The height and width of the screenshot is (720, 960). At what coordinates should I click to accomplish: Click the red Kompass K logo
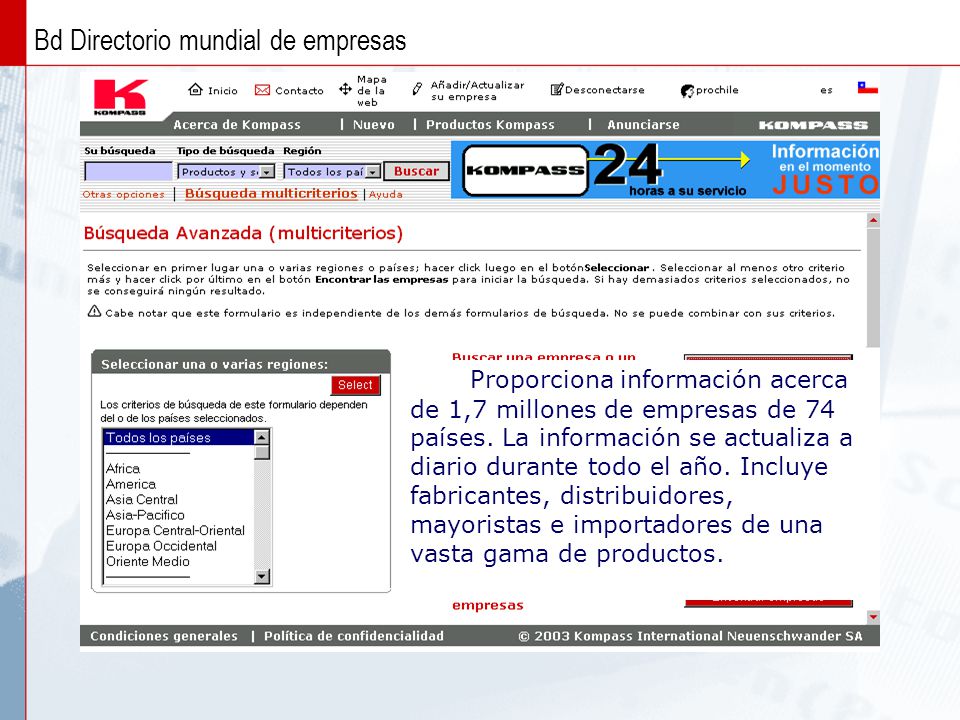(x=120, y=97)
